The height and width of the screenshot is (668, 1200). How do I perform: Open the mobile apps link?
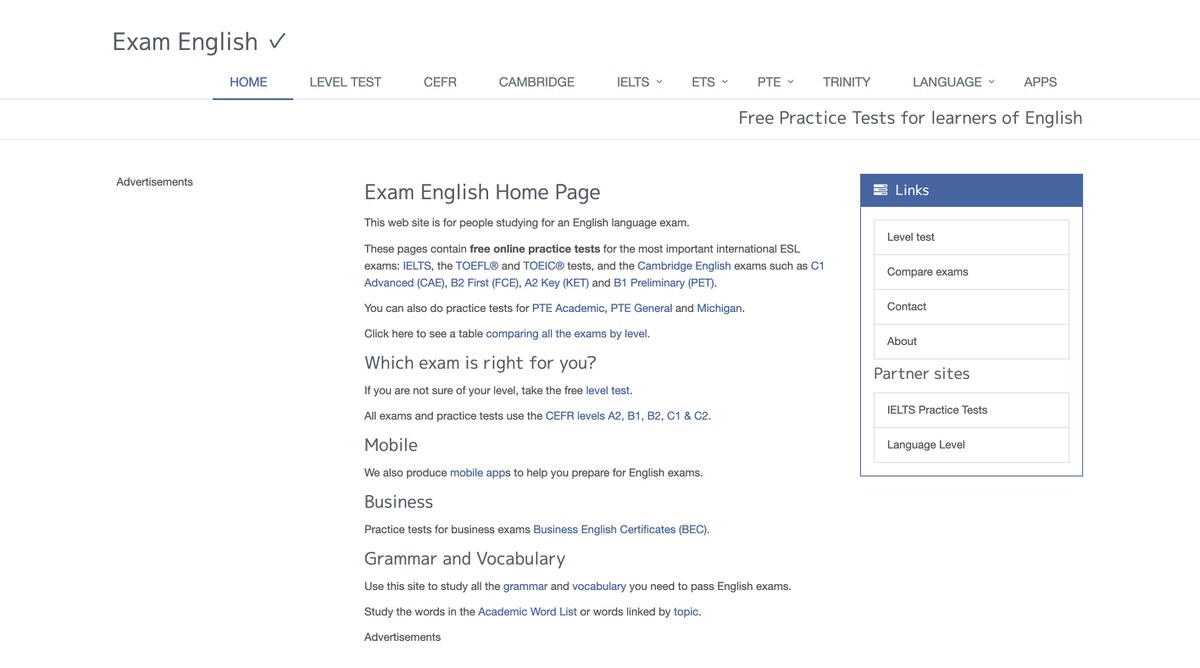480,473
